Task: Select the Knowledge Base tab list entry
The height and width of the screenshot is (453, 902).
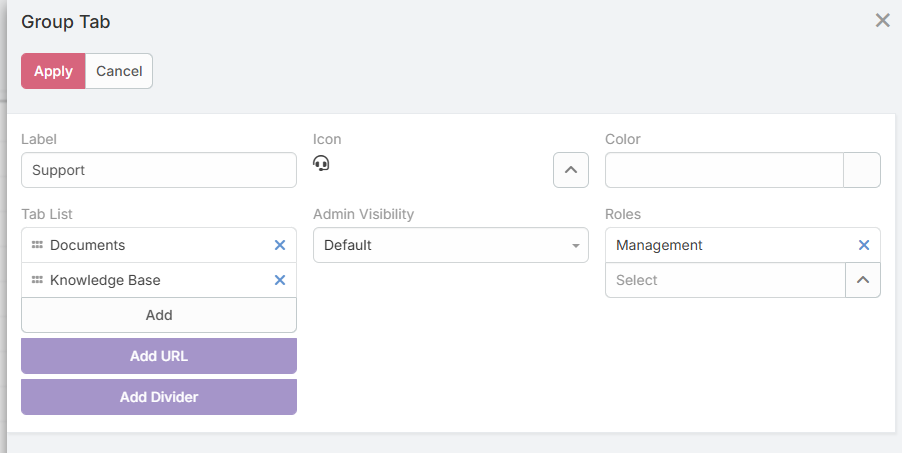Action: coord(150,280)
